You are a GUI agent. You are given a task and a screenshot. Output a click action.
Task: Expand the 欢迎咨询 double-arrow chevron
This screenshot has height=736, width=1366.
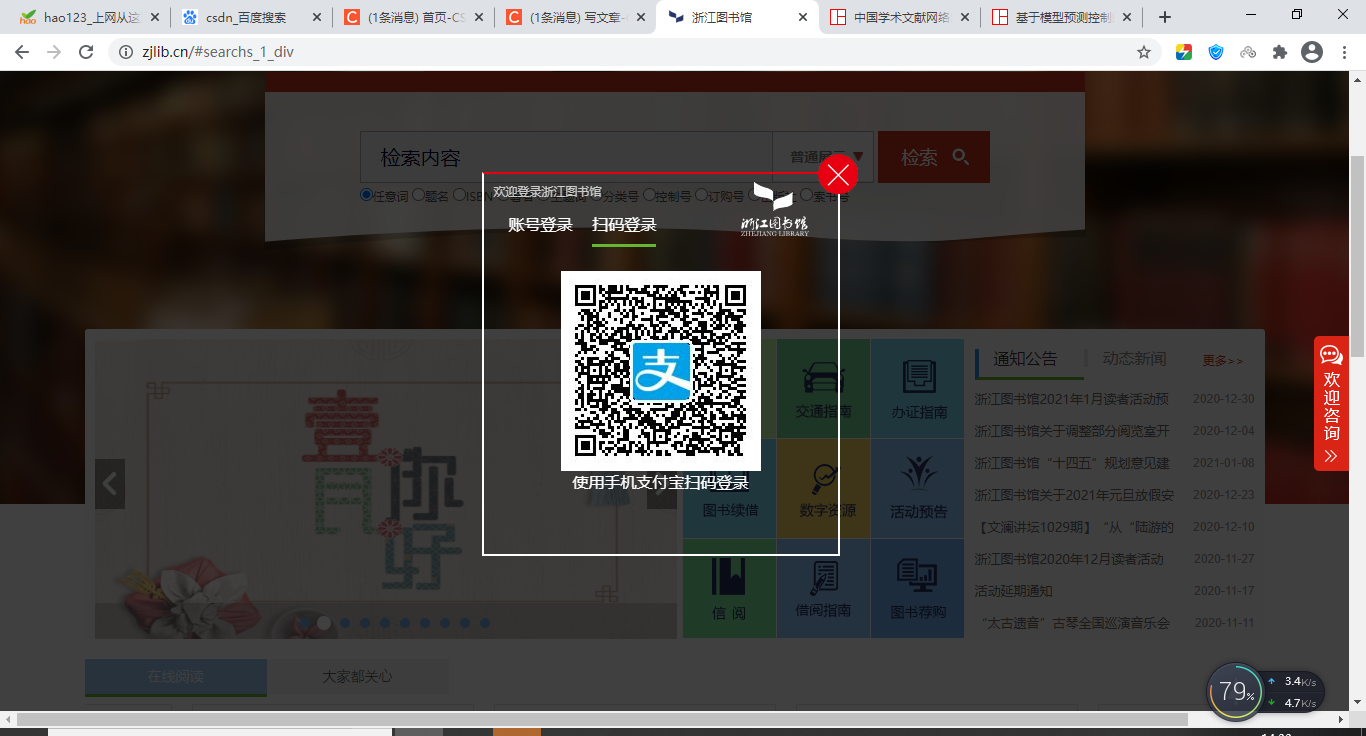click(x=1331, y=456)
